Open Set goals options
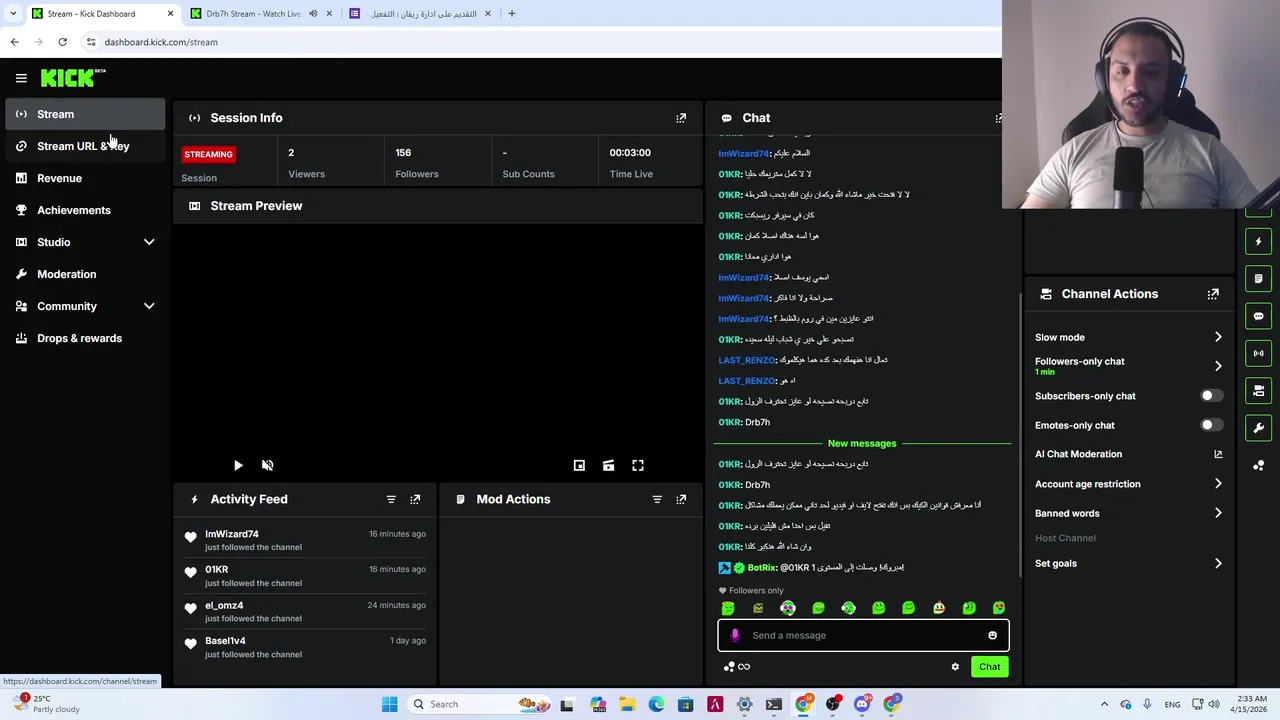 point(1128,563)
